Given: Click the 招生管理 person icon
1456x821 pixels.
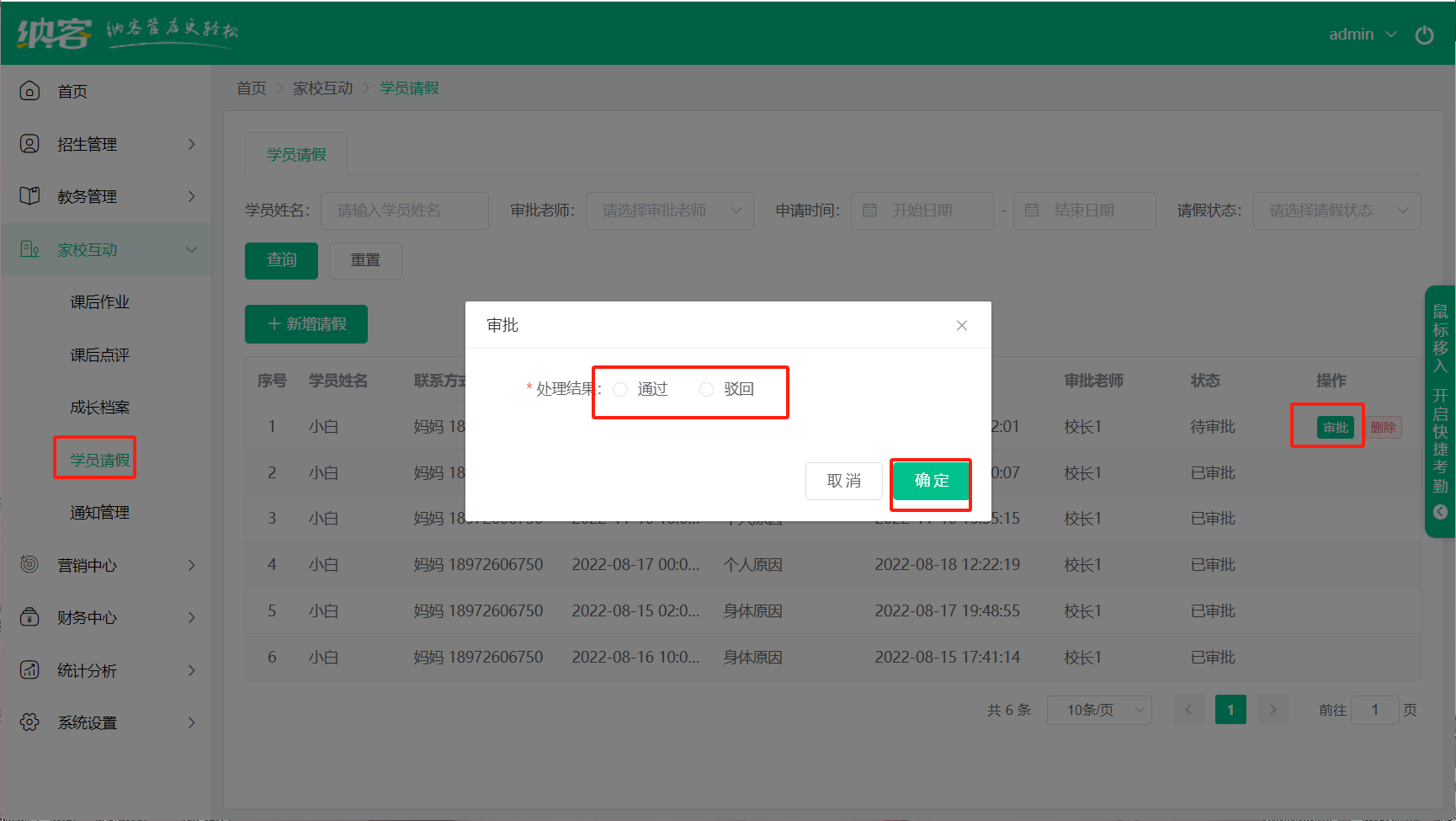Looking at the screenshot, I should tap(29, 144).
